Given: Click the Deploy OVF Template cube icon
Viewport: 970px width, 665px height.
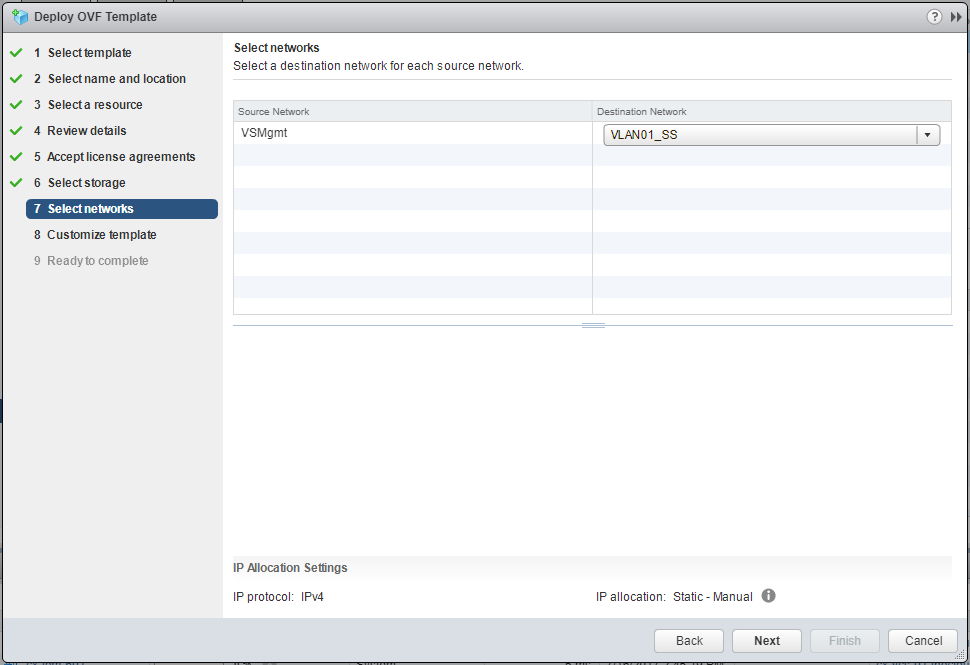Looking at the screenshot, I should tap(19, 16).
